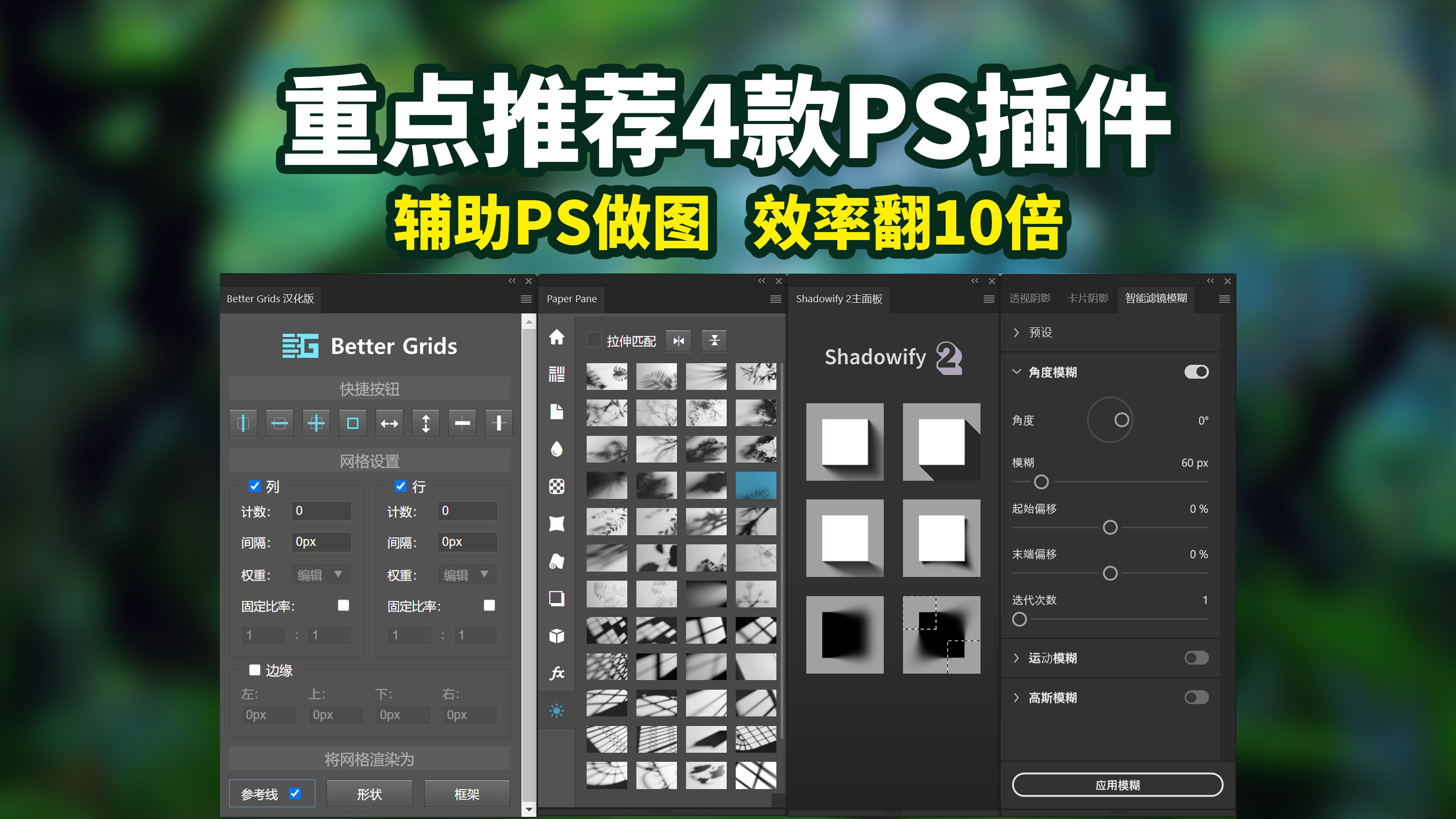This screenshot has height=819, width=1456.
Task: Select the 3D cube icon in Paper Pane
Action: (x=557, y=635)
